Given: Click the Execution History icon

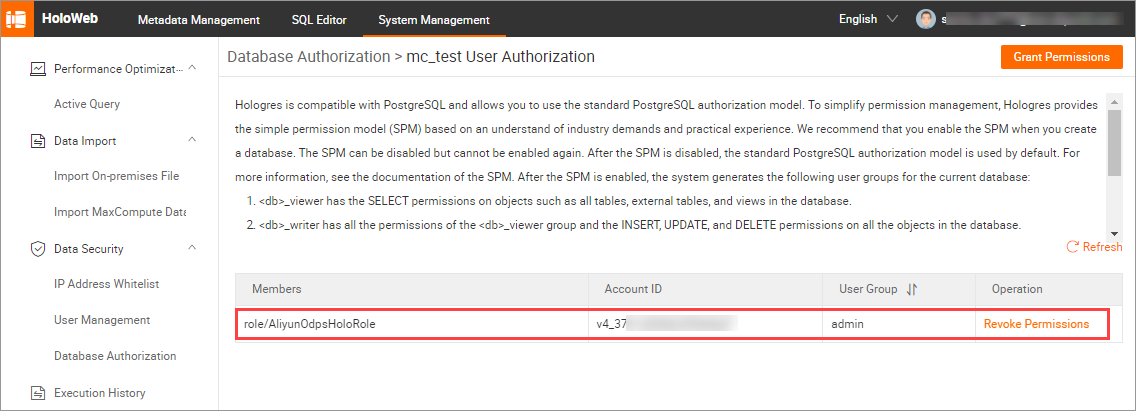Looking at the screenshot, I should click(x=38, y=393).
